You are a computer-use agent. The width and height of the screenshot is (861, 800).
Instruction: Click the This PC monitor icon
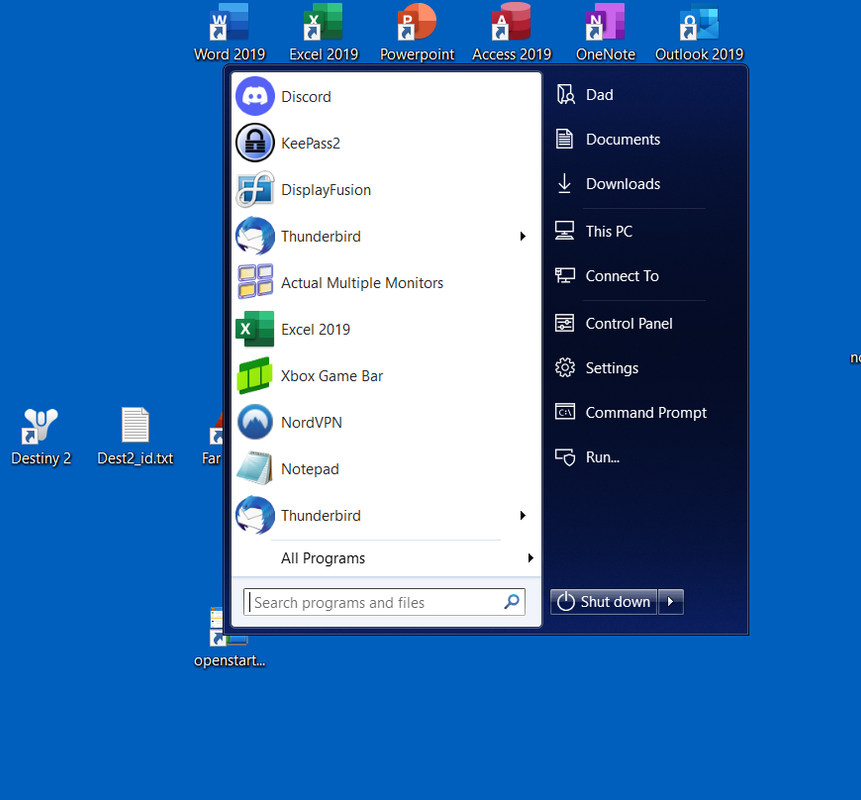coord(564,231)
